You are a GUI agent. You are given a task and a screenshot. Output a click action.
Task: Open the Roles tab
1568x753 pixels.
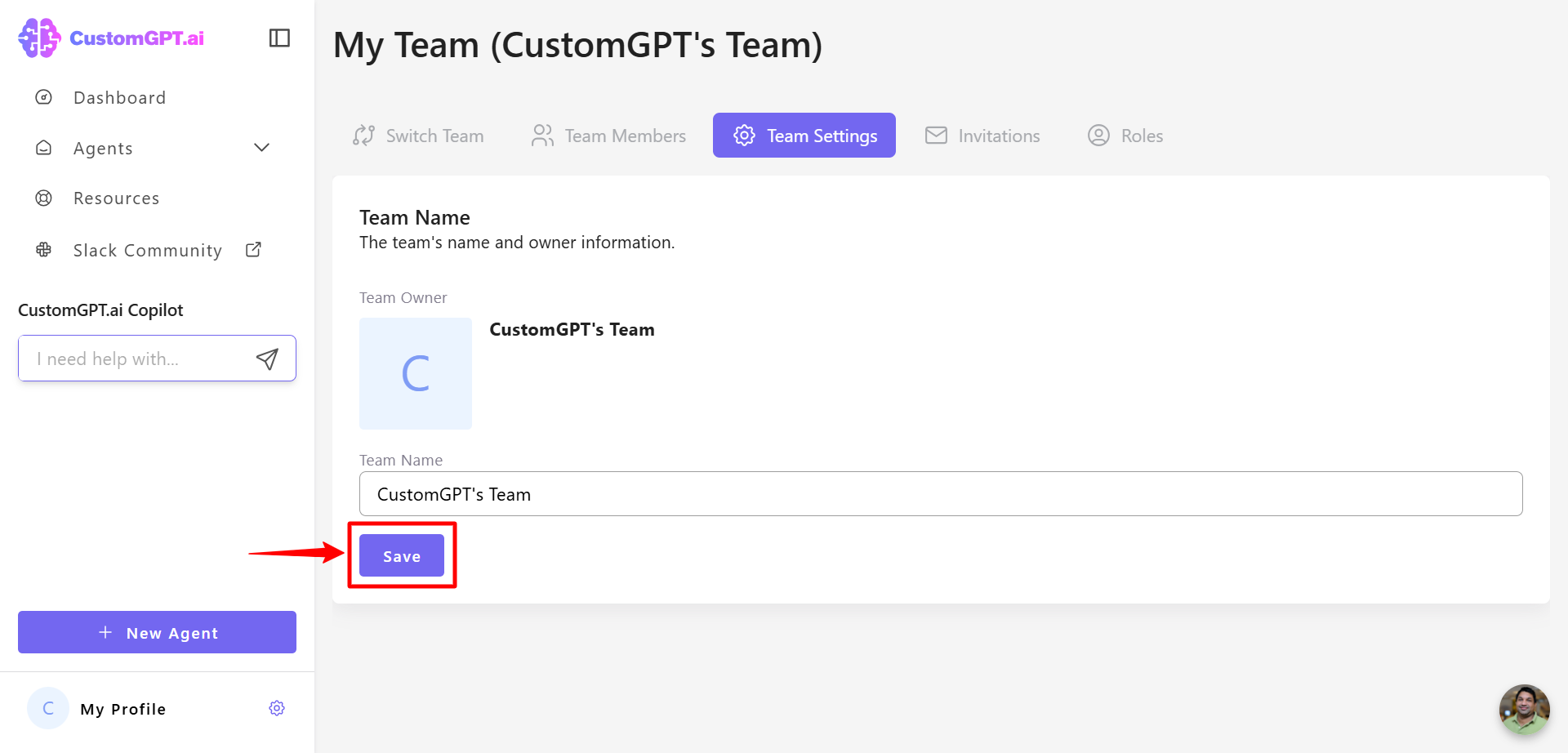[x=1125, y=136]
